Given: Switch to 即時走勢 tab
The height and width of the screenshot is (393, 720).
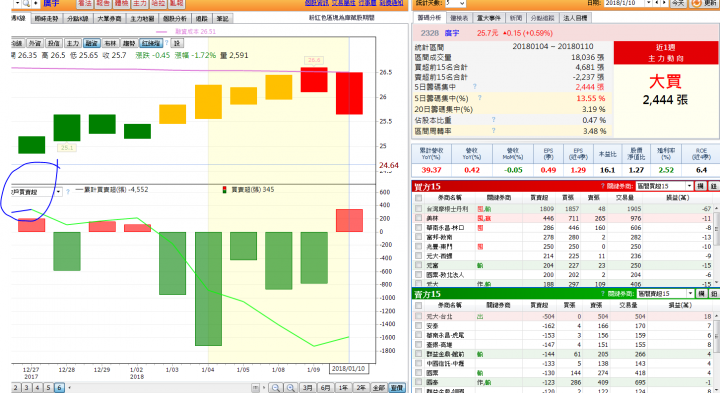Looking at the screenshot, I should pyautogui.click(x=47, y=18).
